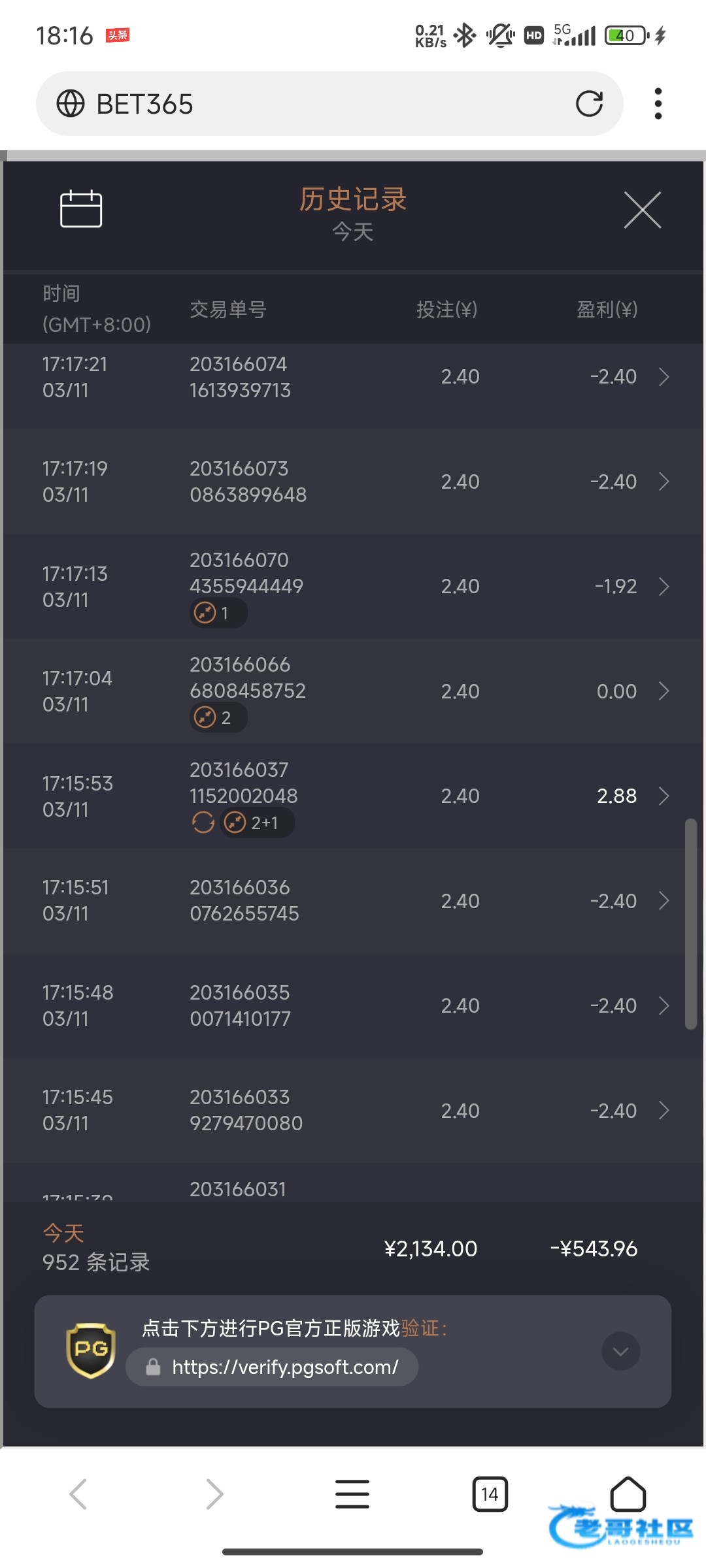The image size is (706, 1568).
Task: Close the history records panel
Action: [642, 210]
